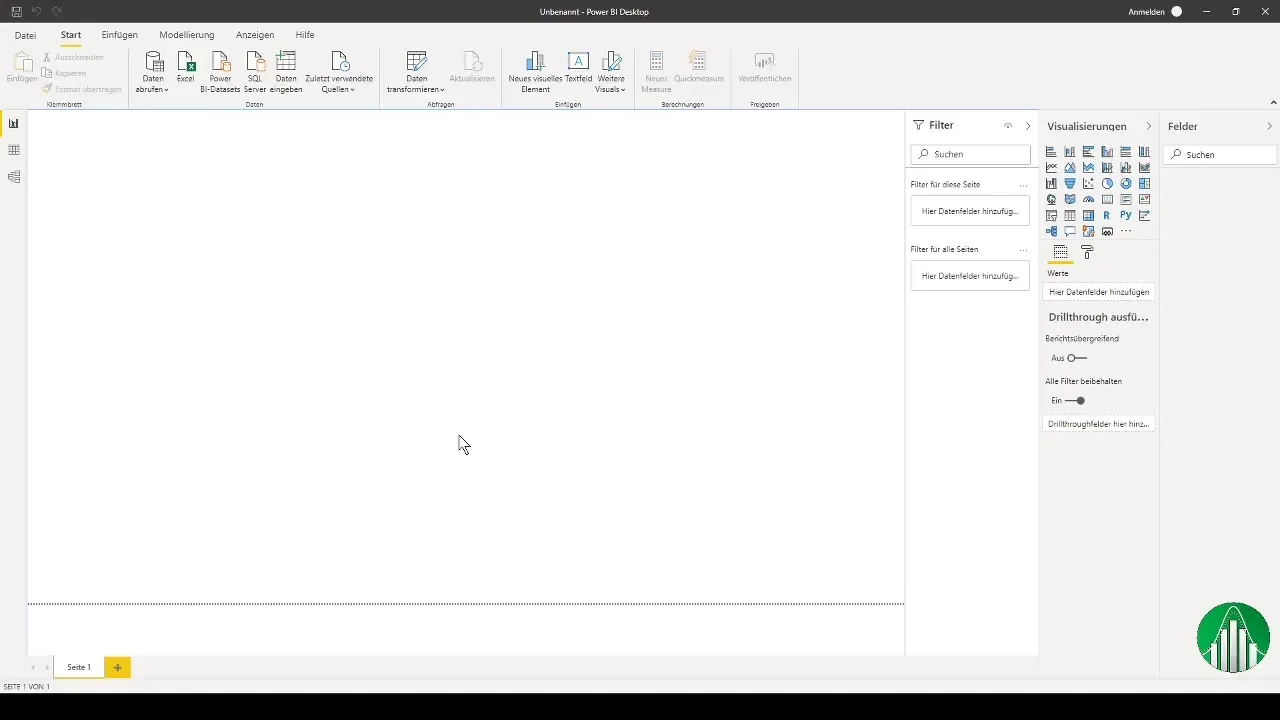Image resolution: width=1280 pixels, height=720 pixels.
Task: Insert a Neues visuelles Element
Action: (x=535, y=72)
